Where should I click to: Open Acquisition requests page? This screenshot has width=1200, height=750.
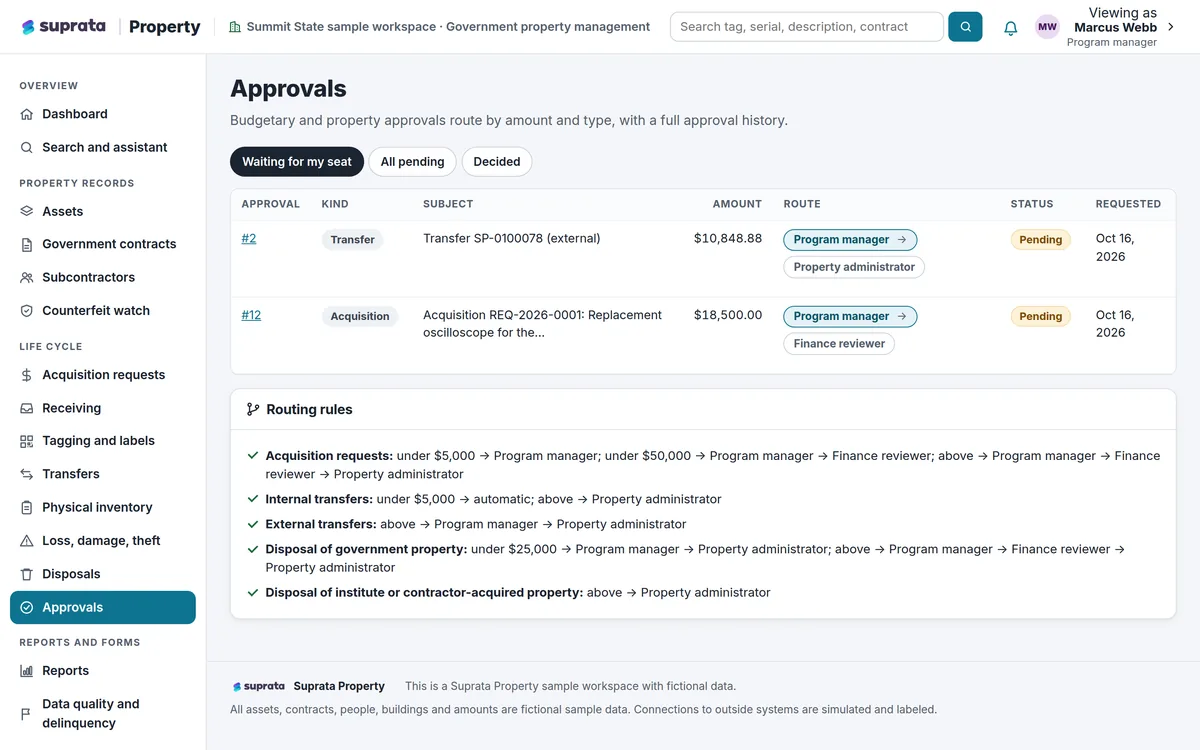(103, 375)
